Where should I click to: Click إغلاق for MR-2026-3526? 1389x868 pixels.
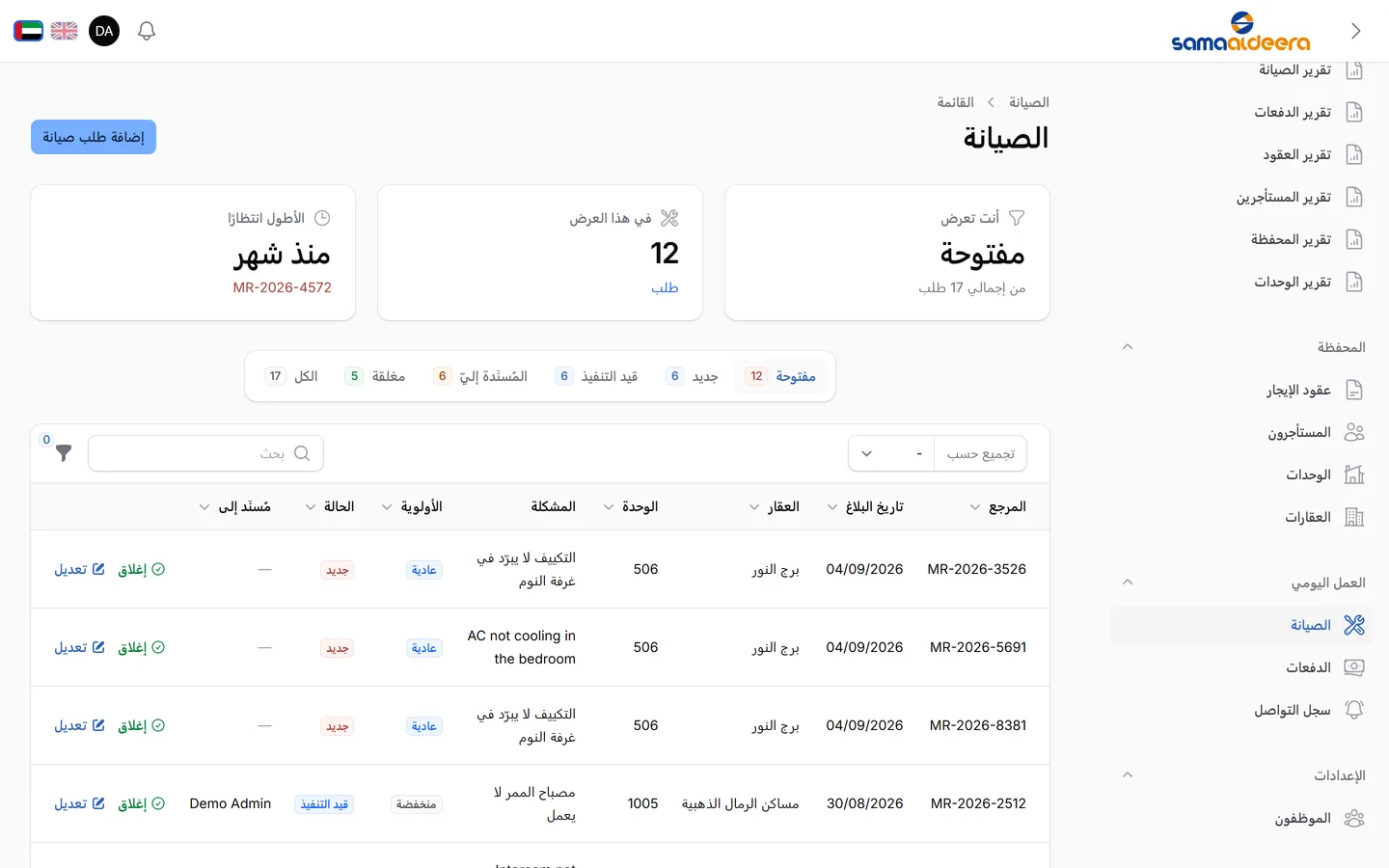pyautogui.click(x=141, y=570)
